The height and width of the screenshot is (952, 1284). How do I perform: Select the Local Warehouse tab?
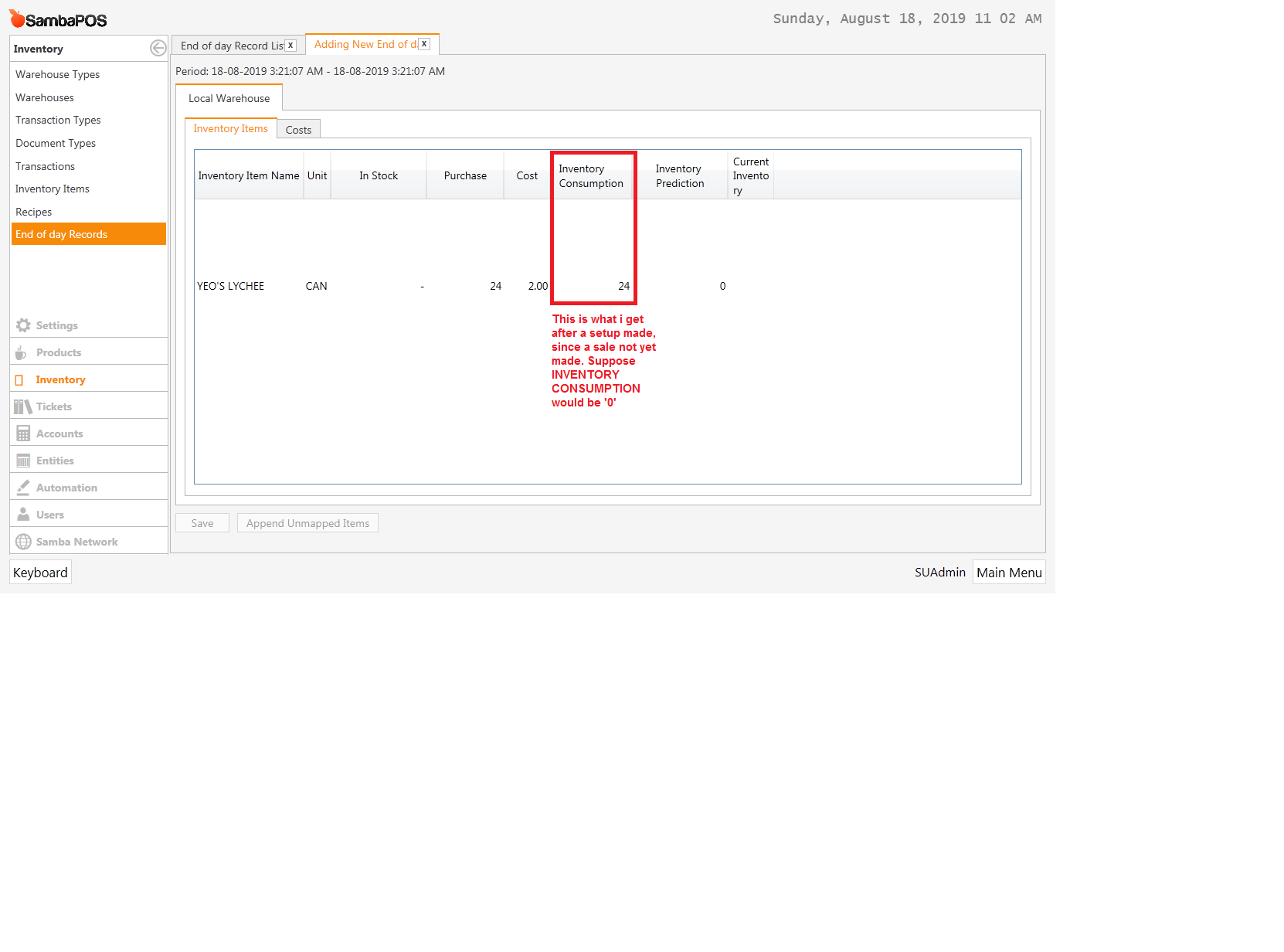pos(229,98)
